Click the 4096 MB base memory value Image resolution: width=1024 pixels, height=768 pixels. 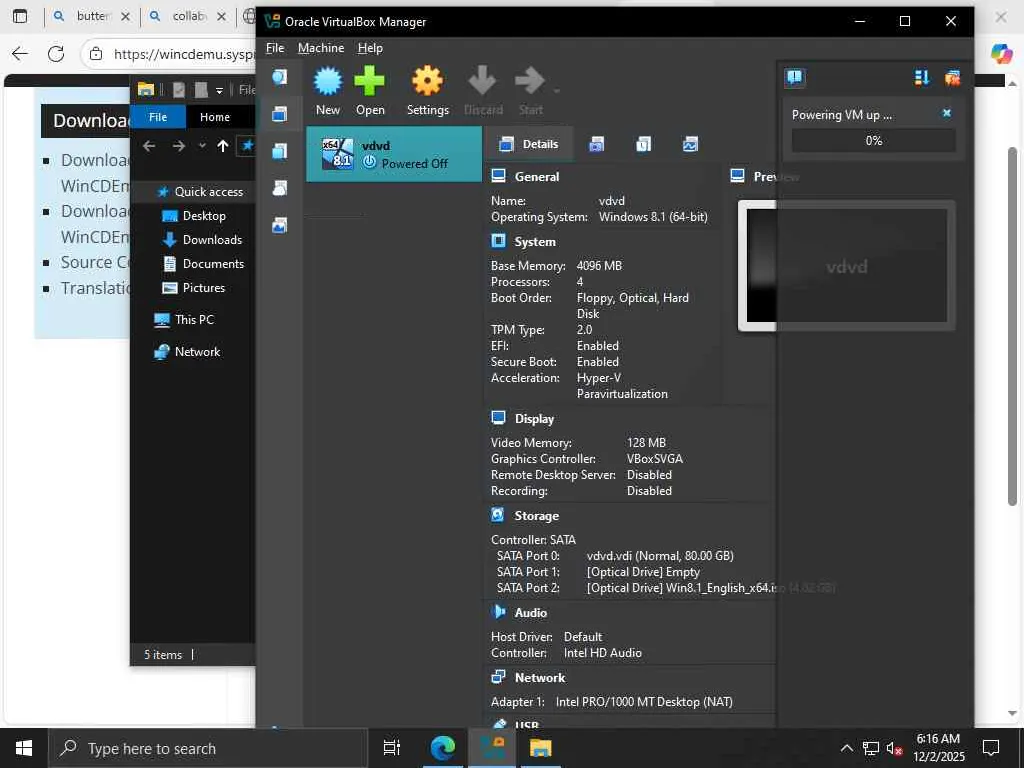click(599, 266)
